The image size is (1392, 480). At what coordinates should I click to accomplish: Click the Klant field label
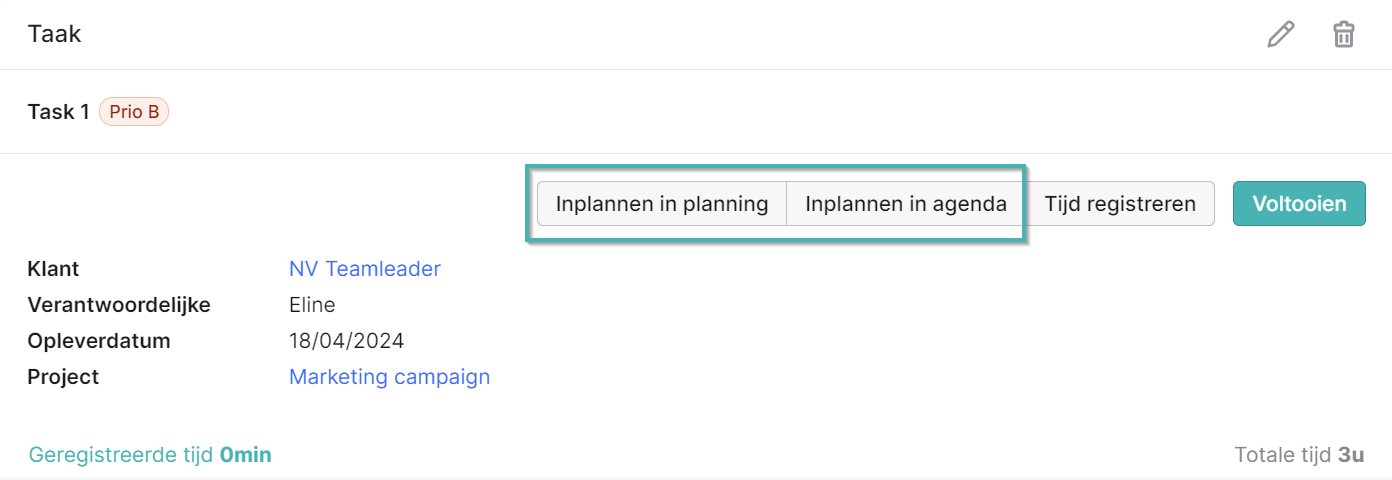pos(54,269)
